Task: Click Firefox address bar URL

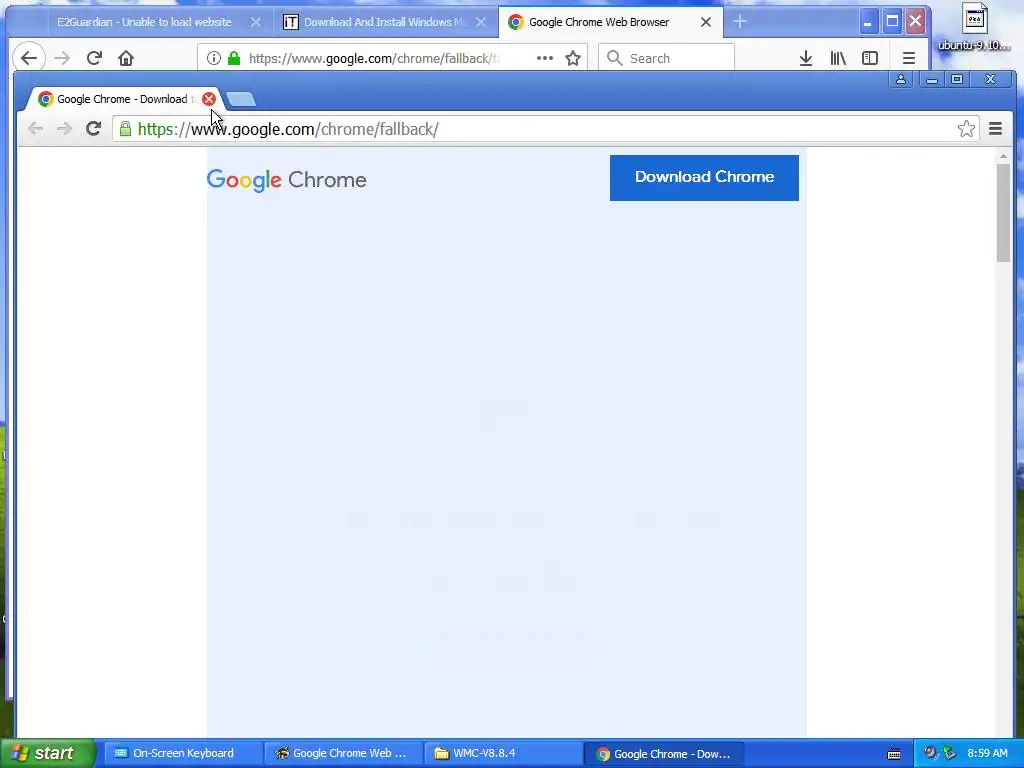Action: [x=374, y=58]
